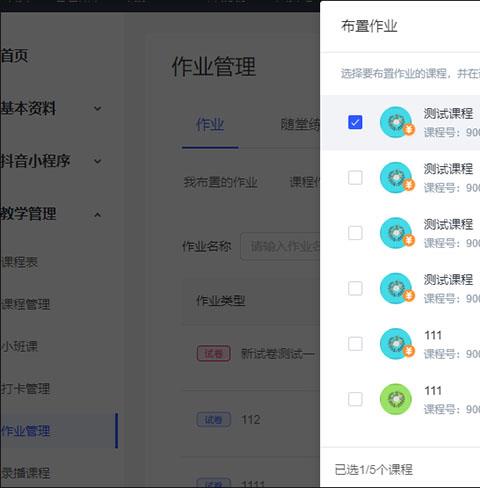Click the 作业管理 page heading
The height and width of the screenshot is (488, 480).
[214, 67]
